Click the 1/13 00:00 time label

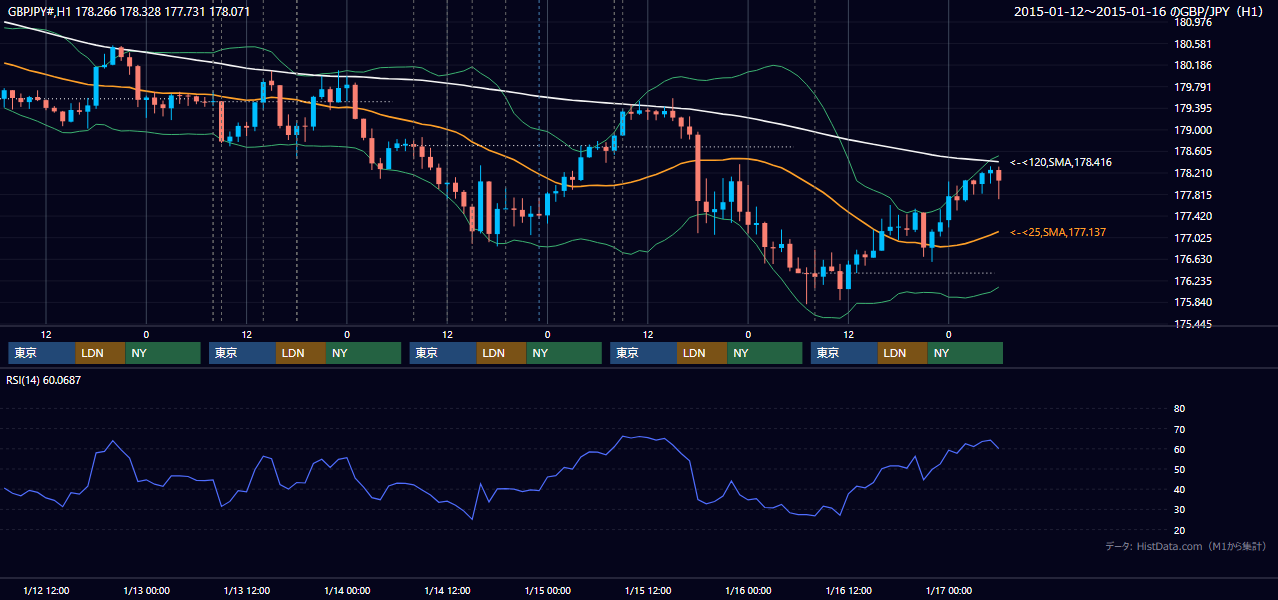[146, 590]
